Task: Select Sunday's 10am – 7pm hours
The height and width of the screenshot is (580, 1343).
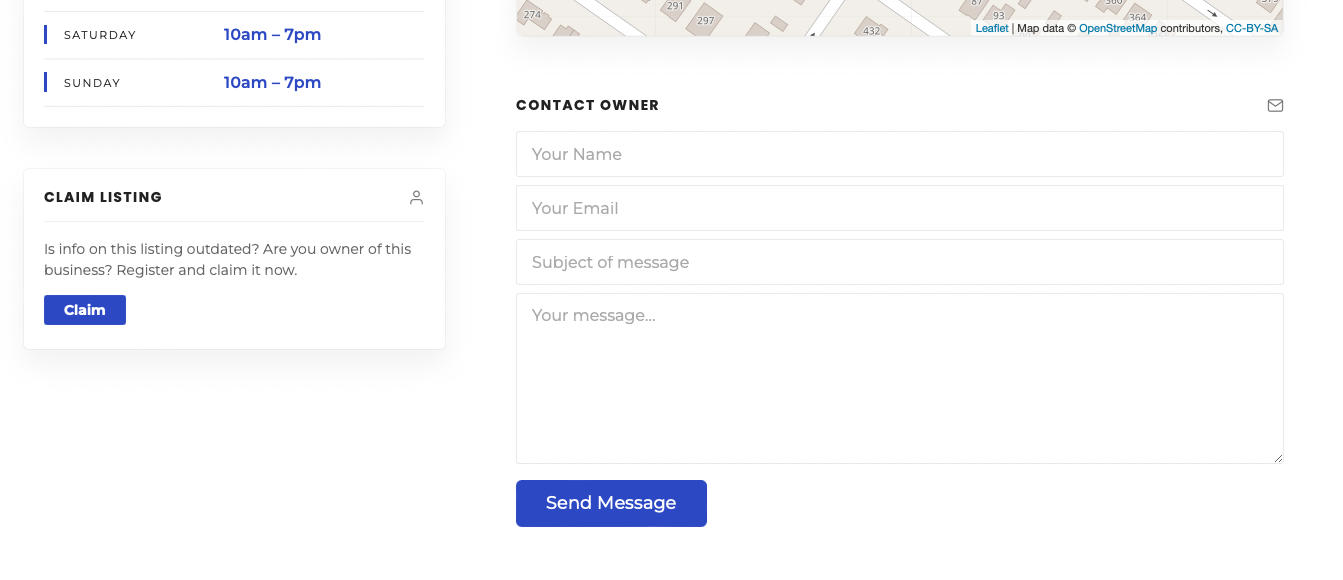Action: coord(272,82)
